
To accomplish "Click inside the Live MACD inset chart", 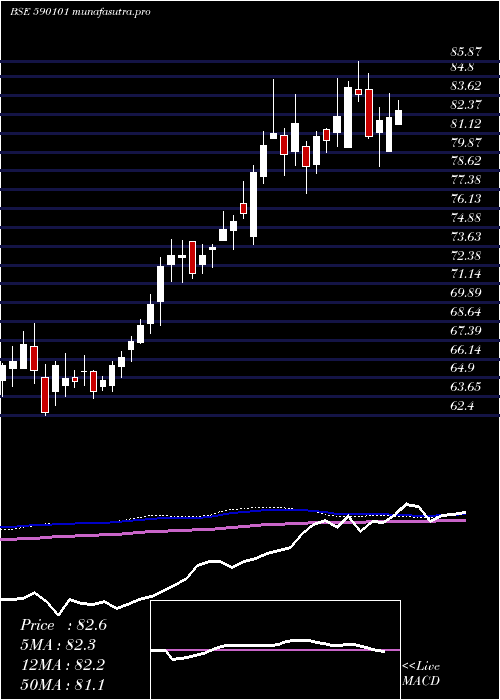I will point(275,650).
